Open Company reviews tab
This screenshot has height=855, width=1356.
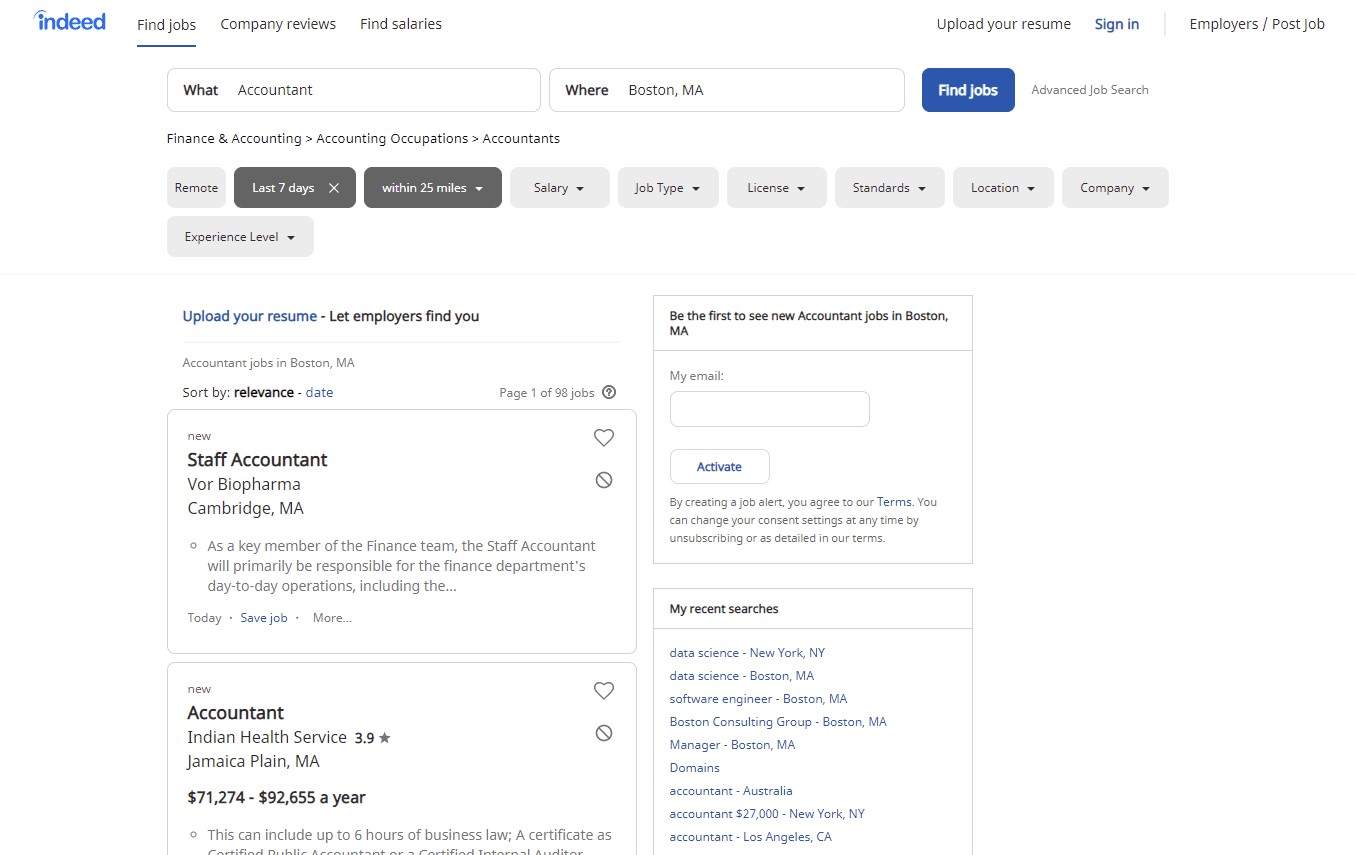(278, 24)
